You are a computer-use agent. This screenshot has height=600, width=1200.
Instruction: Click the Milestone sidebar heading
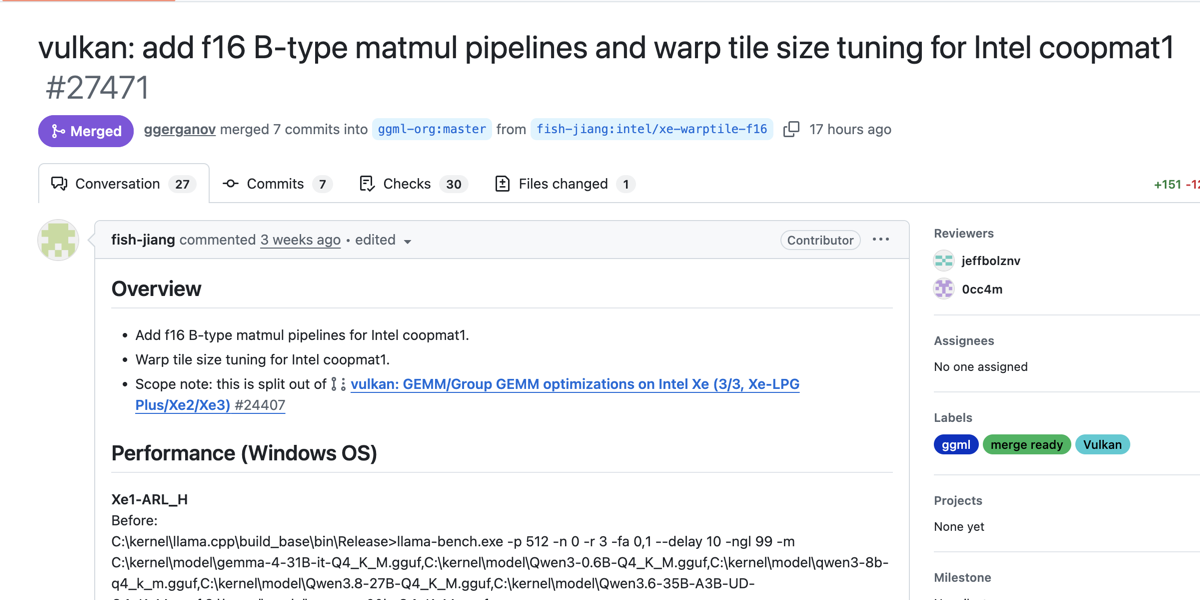(962, 578)
